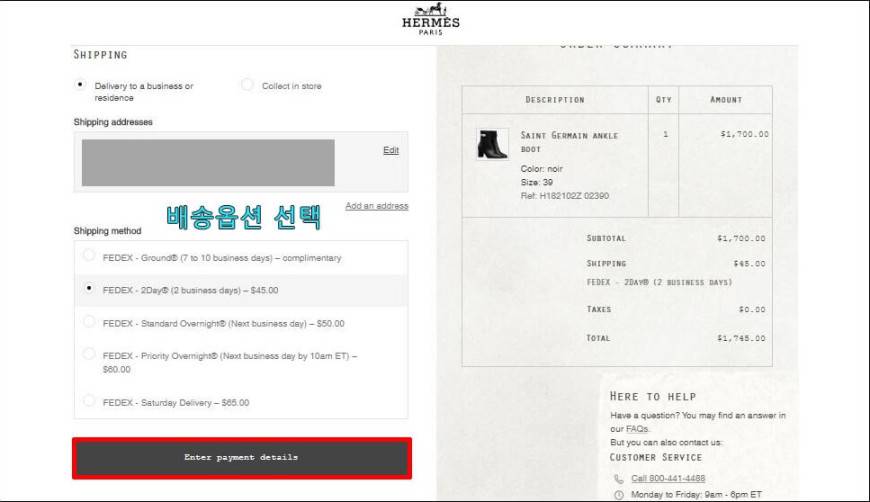The height and width of the screenshot is (502, 870).
Task: Select the Collect in store option
Action: coord(247,84)
